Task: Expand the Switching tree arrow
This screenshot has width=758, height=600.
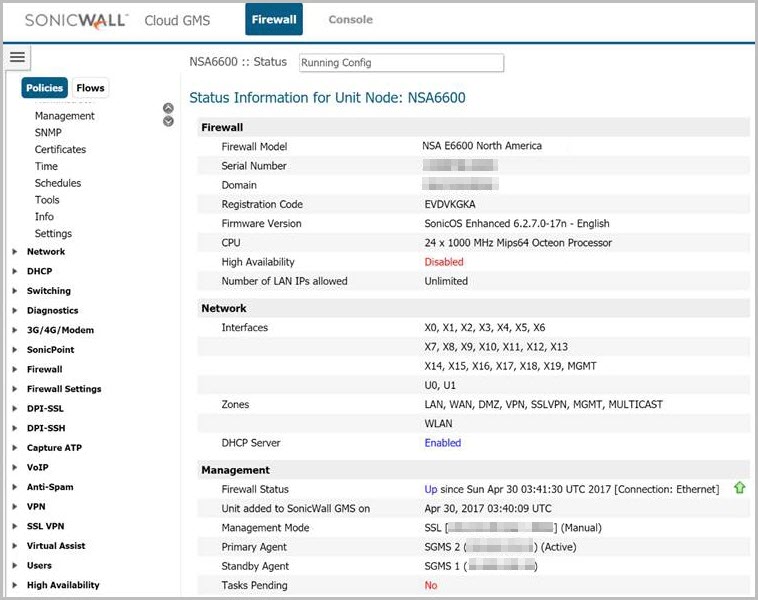Action: [x=15, y=291]
